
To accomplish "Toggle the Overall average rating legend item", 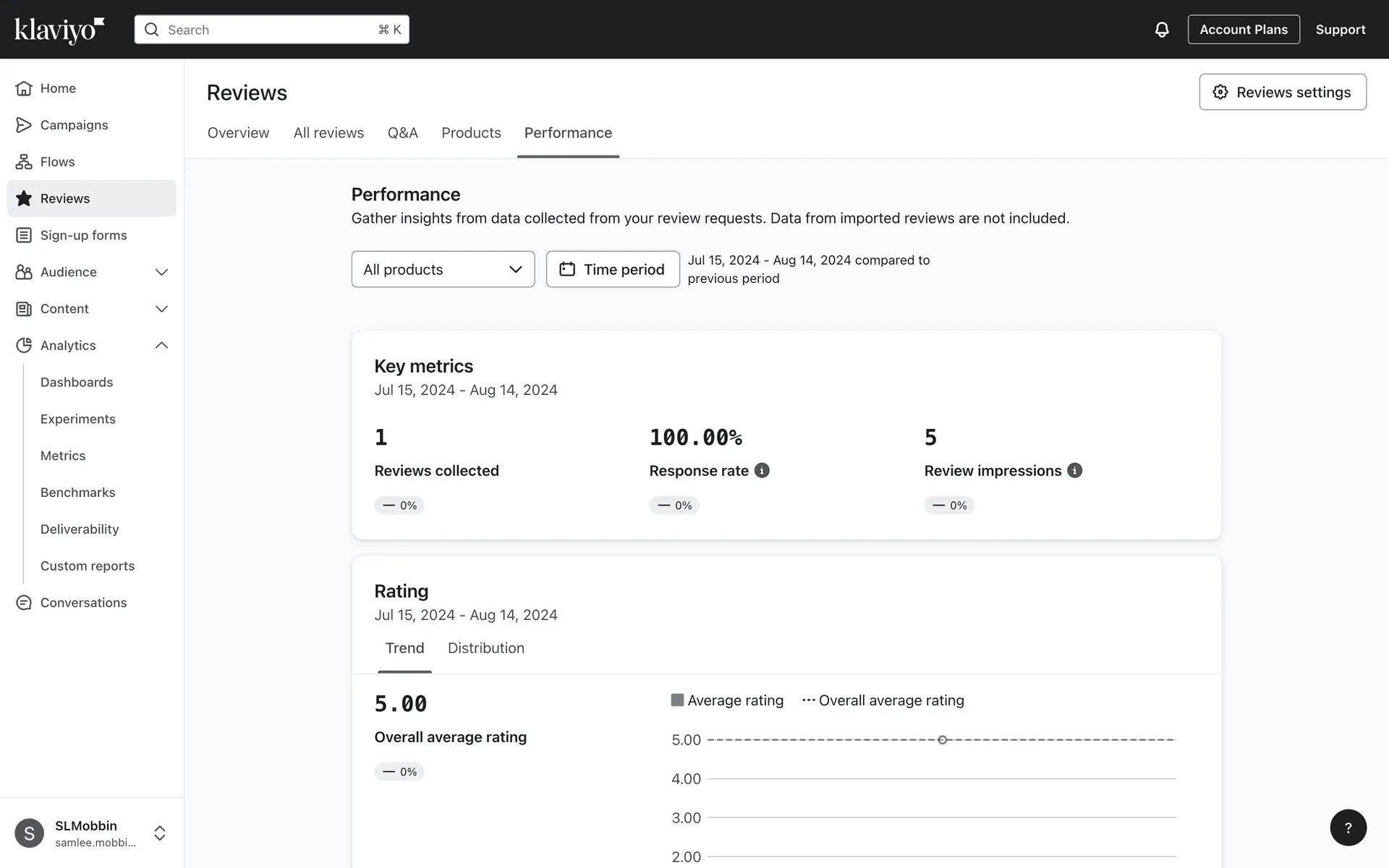I will click(x=883, y=700).
